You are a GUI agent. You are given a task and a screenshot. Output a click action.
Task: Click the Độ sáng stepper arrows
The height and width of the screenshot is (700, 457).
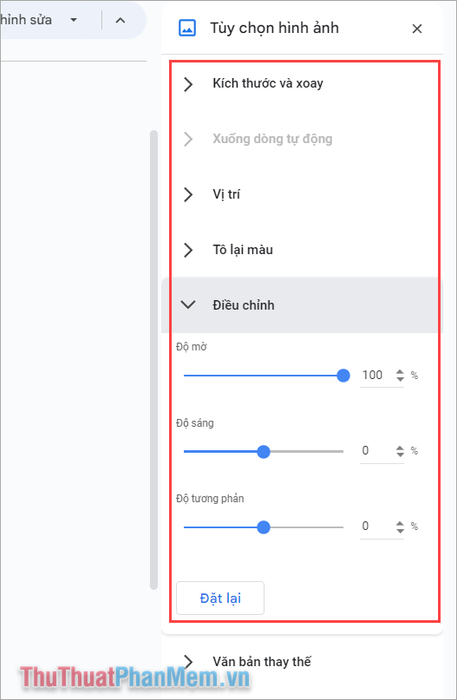point(400,451)
